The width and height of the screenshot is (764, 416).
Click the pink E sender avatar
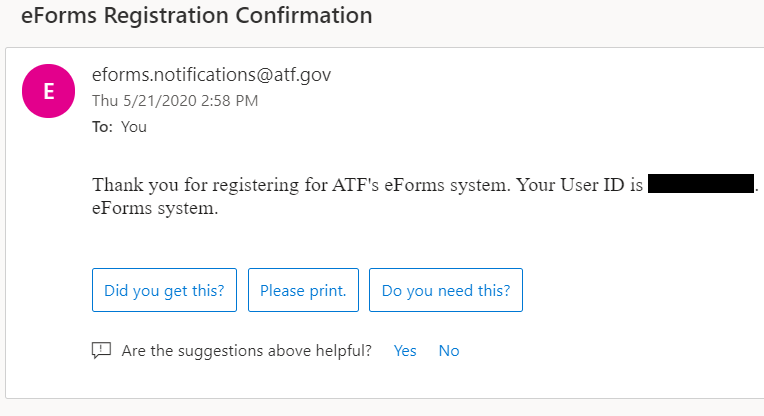click(48, 91)
